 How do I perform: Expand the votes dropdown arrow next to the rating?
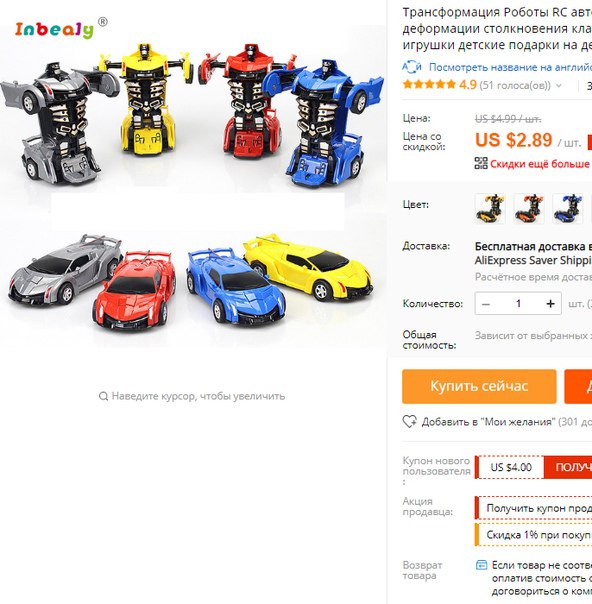(x=558, y=86)
